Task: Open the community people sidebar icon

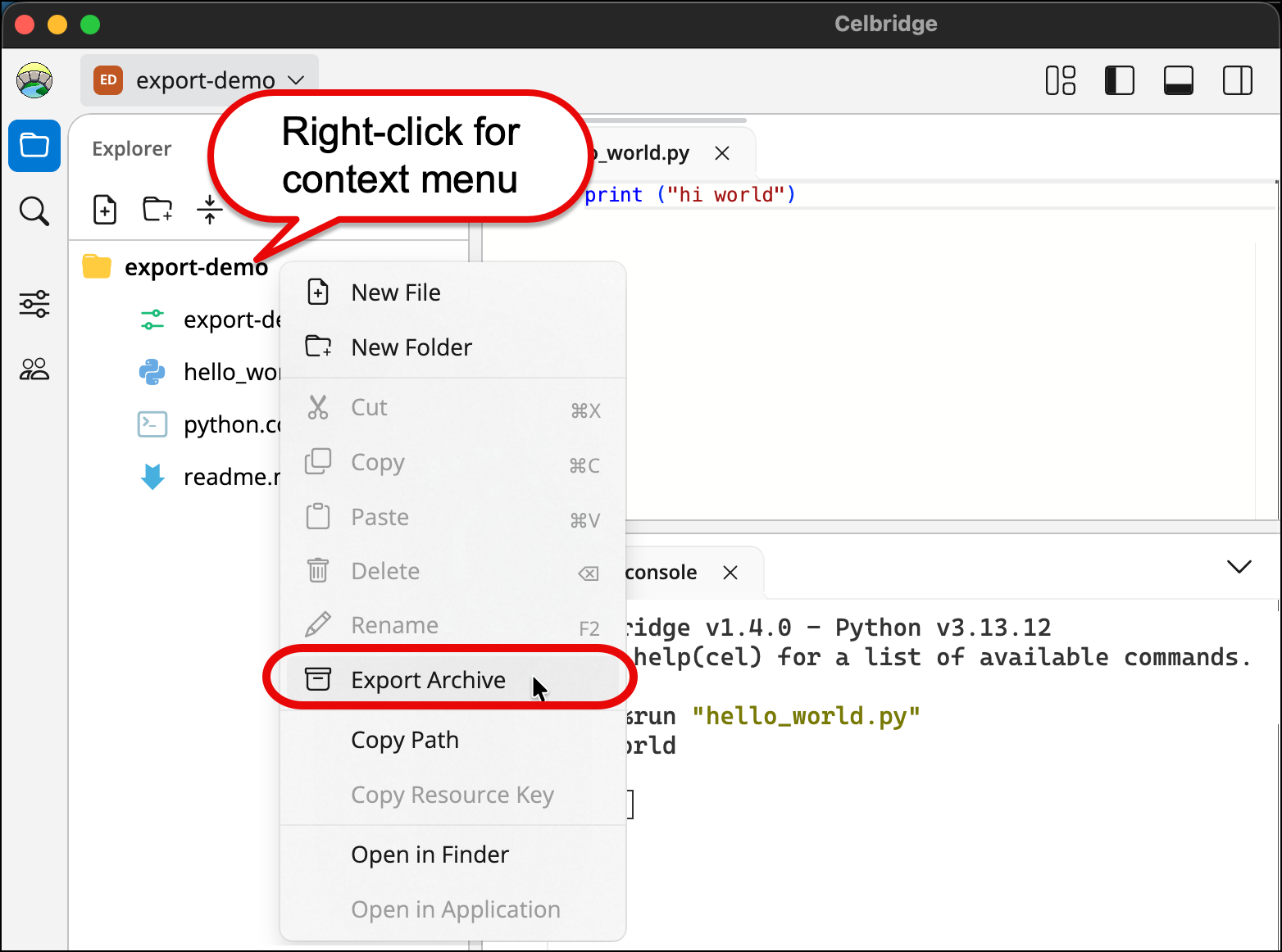Action: pos(34,369)
